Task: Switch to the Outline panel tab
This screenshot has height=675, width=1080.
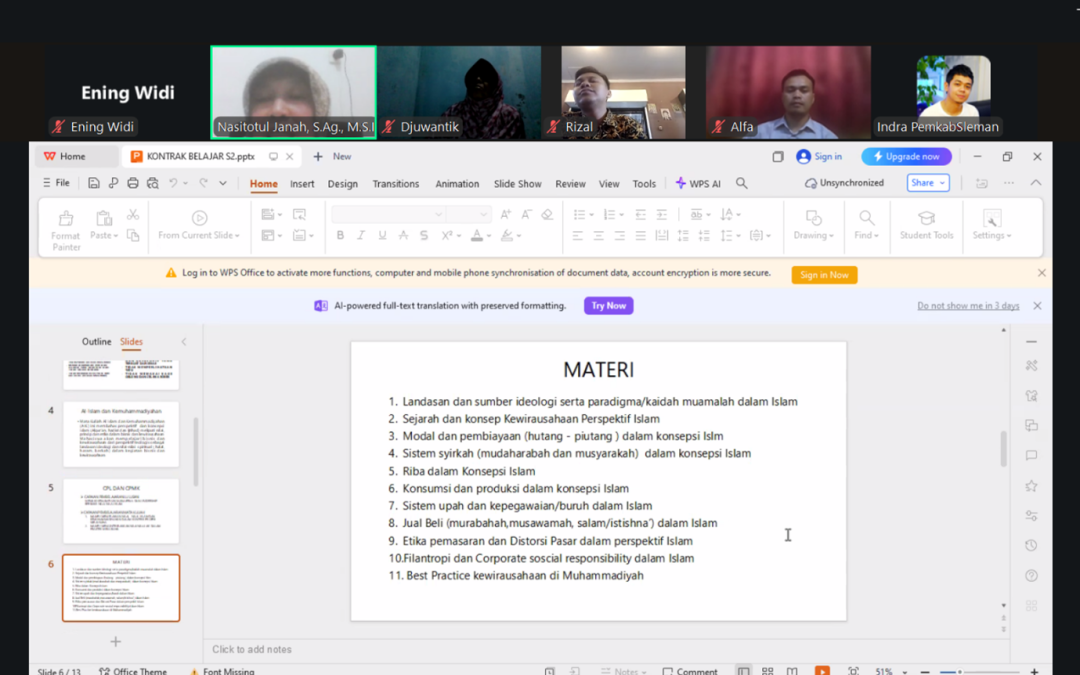Action: pyautogui.click(x=96, y=342)
